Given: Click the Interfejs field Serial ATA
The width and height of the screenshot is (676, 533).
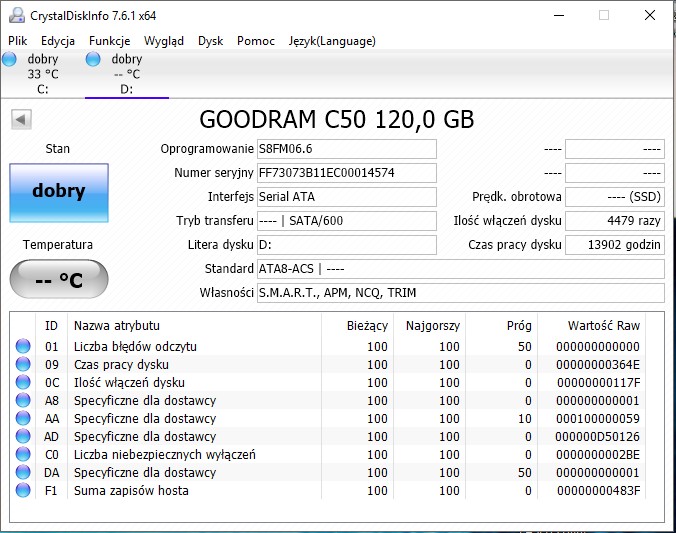Looking at the screenshot, I should pos(347,197).
